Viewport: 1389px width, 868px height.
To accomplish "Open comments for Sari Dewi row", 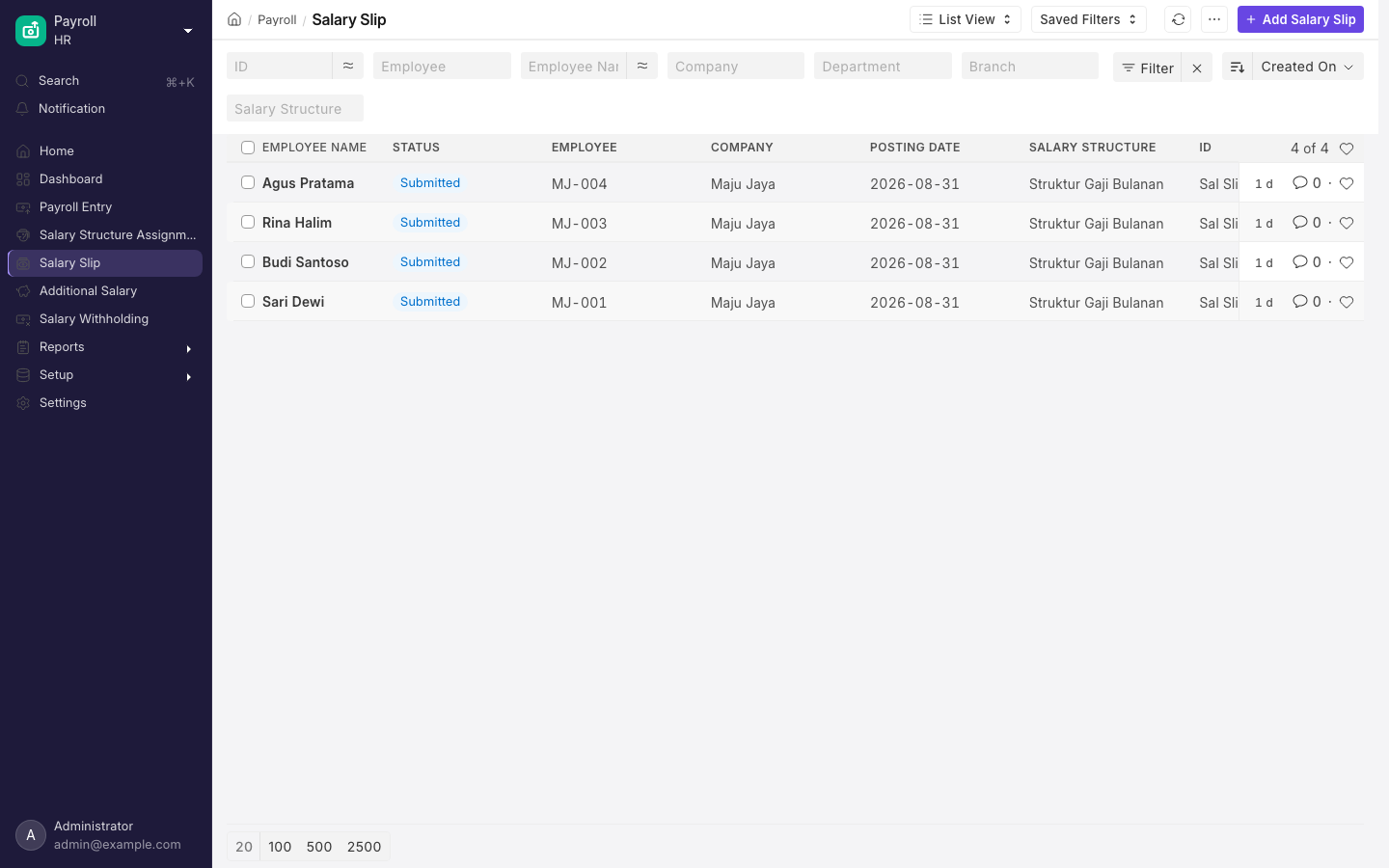I will pyautogui.click(x=1307, y=302).
